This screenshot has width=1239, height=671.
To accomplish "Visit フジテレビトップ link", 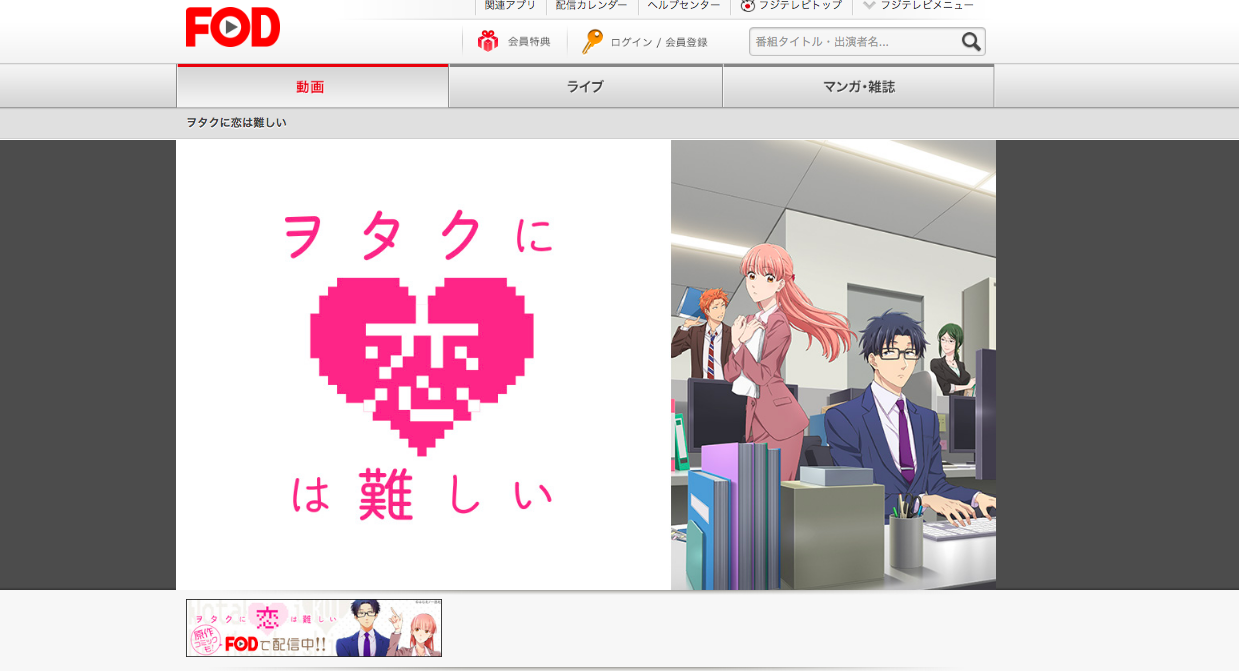I will 800,5.
